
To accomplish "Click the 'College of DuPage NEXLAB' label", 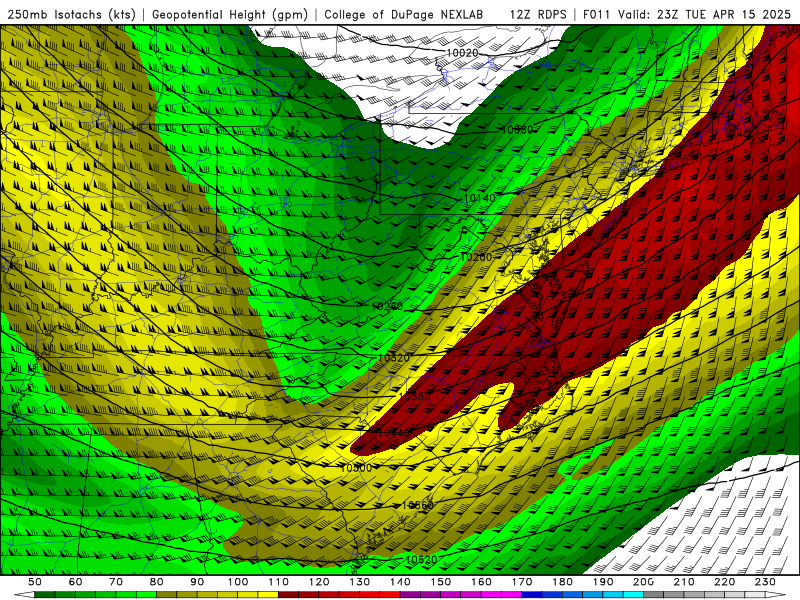I will 404,15.
